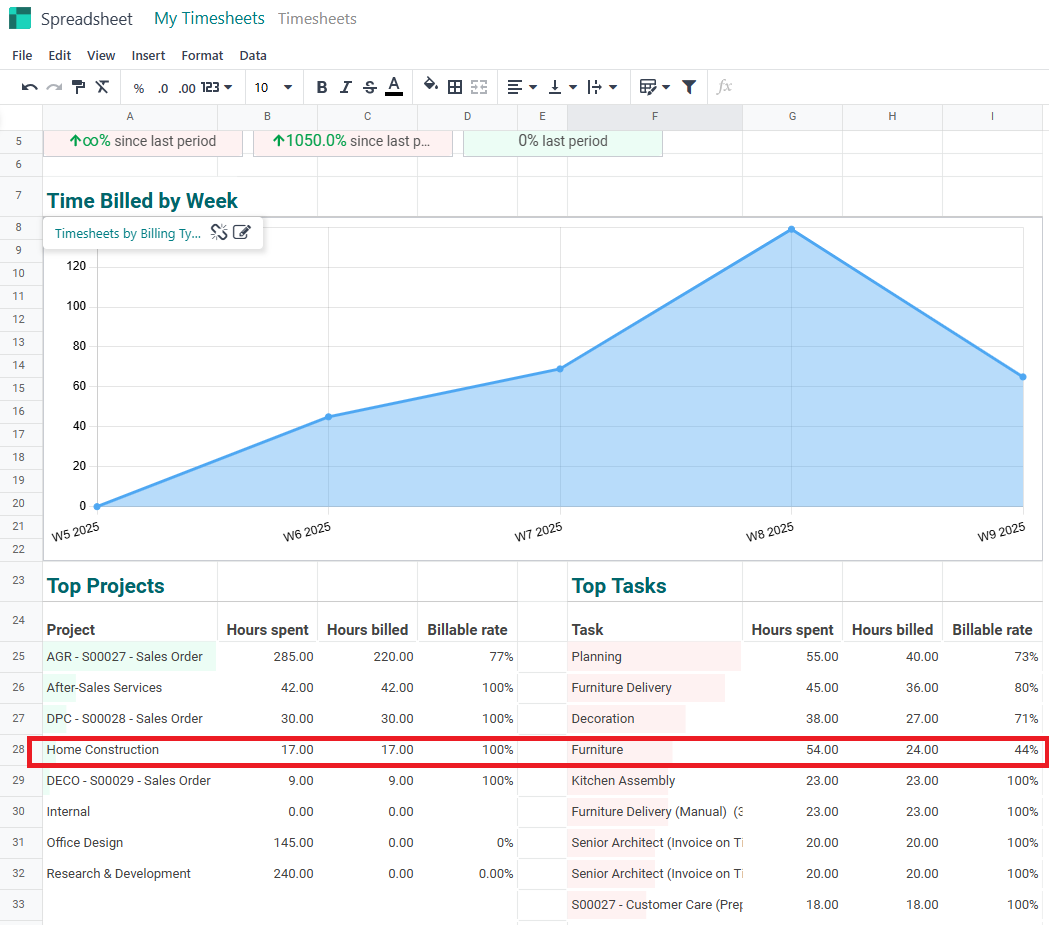The width and height of the screenshot is (1049, 925).
Task: Click the Top Projects heading
Action: (106, 586)
